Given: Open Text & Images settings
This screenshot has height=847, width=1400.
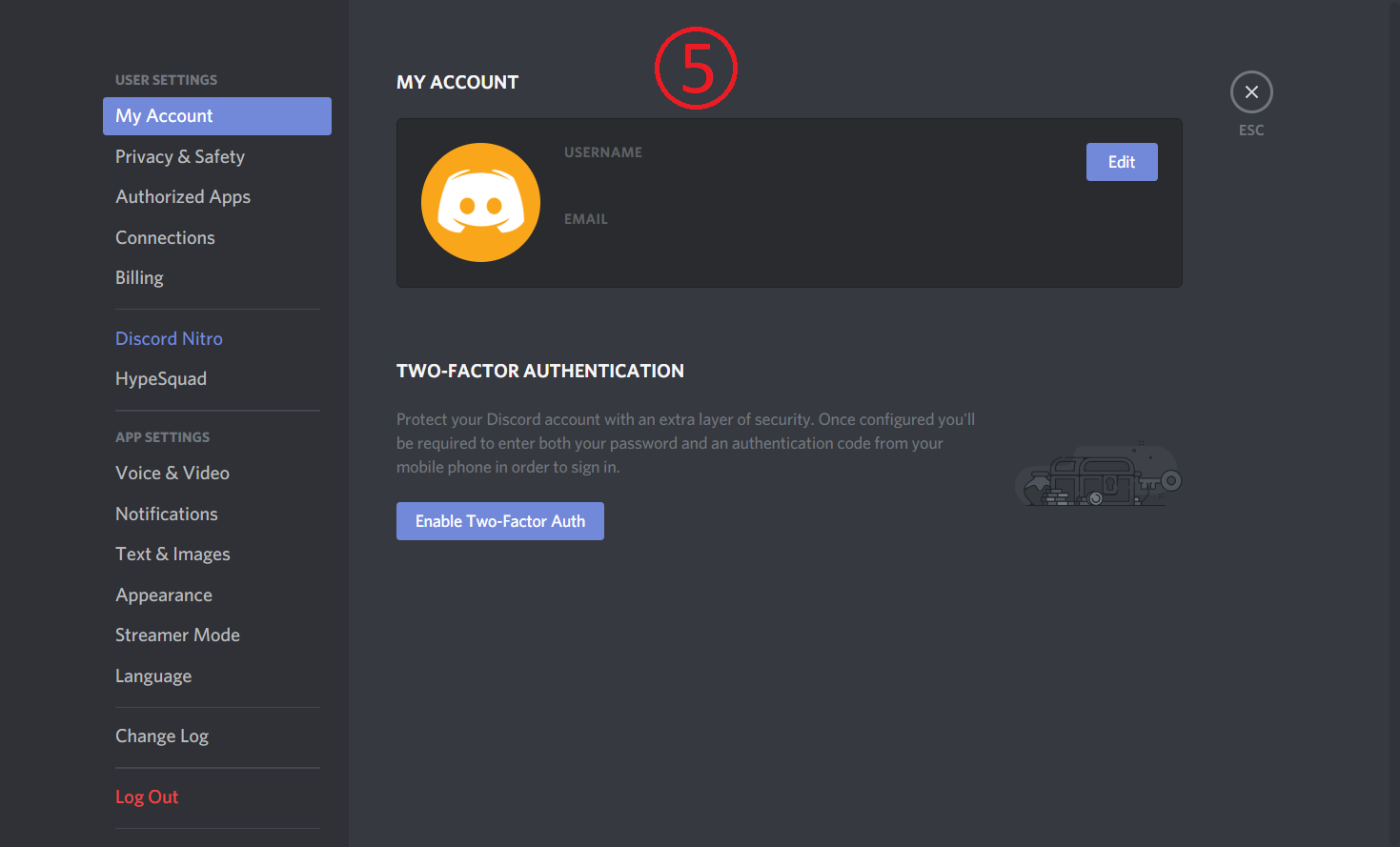Looking at the screenshot, I should (172, 555).
